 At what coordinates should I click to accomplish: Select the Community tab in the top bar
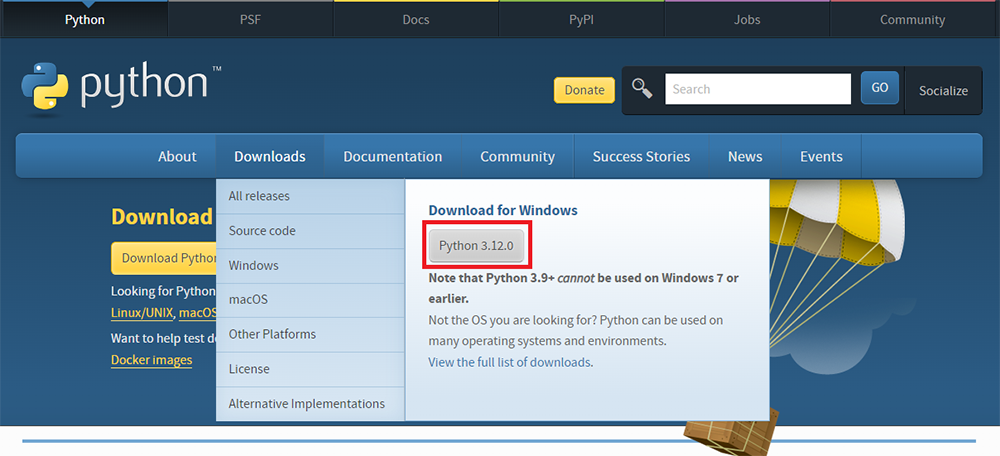913,20
